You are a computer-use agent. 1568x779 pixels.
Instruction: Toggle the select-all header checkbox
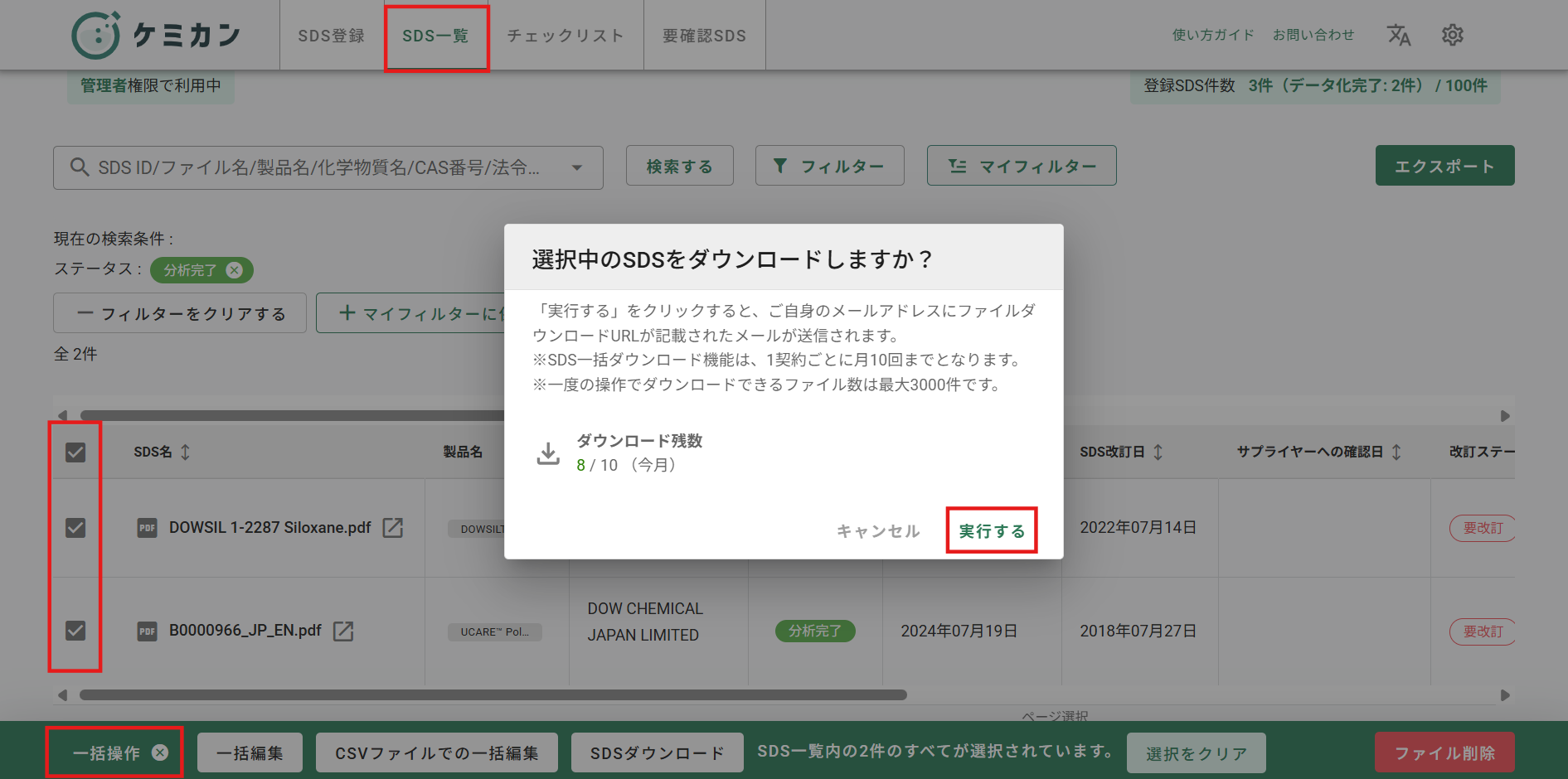pos(75,452)
